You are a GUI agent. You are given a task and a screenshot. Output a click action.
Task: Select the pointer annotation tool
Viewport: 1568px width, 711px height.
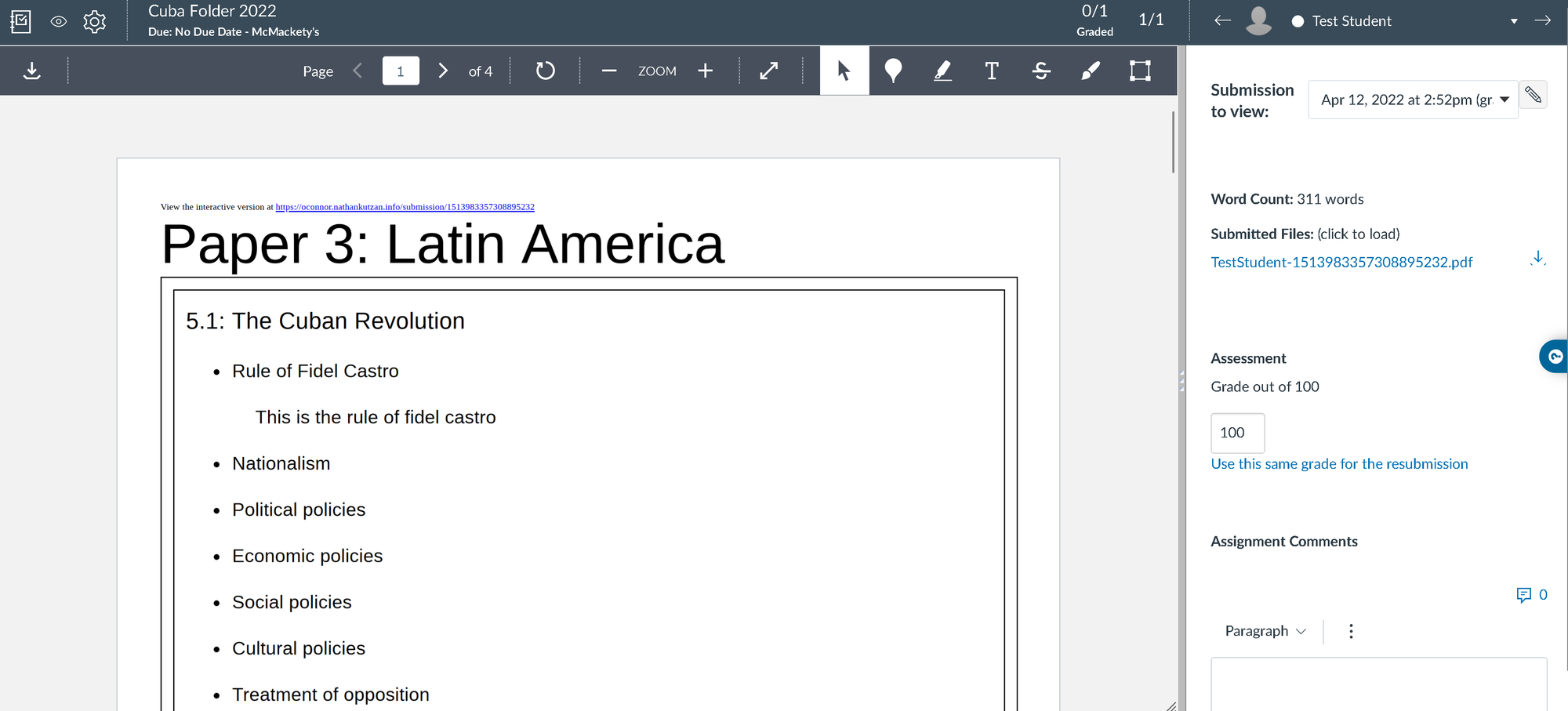[x=844, y=71]
